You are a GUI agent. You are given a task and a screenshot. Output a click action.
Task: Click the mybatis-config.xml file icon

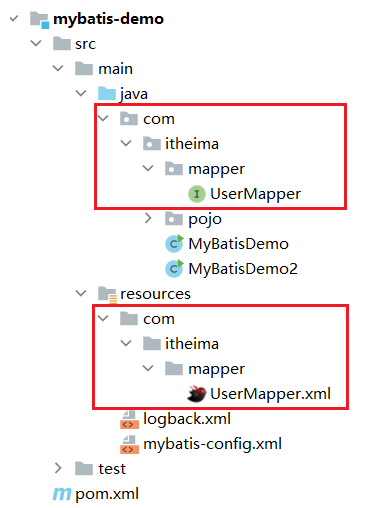point(129,445)
